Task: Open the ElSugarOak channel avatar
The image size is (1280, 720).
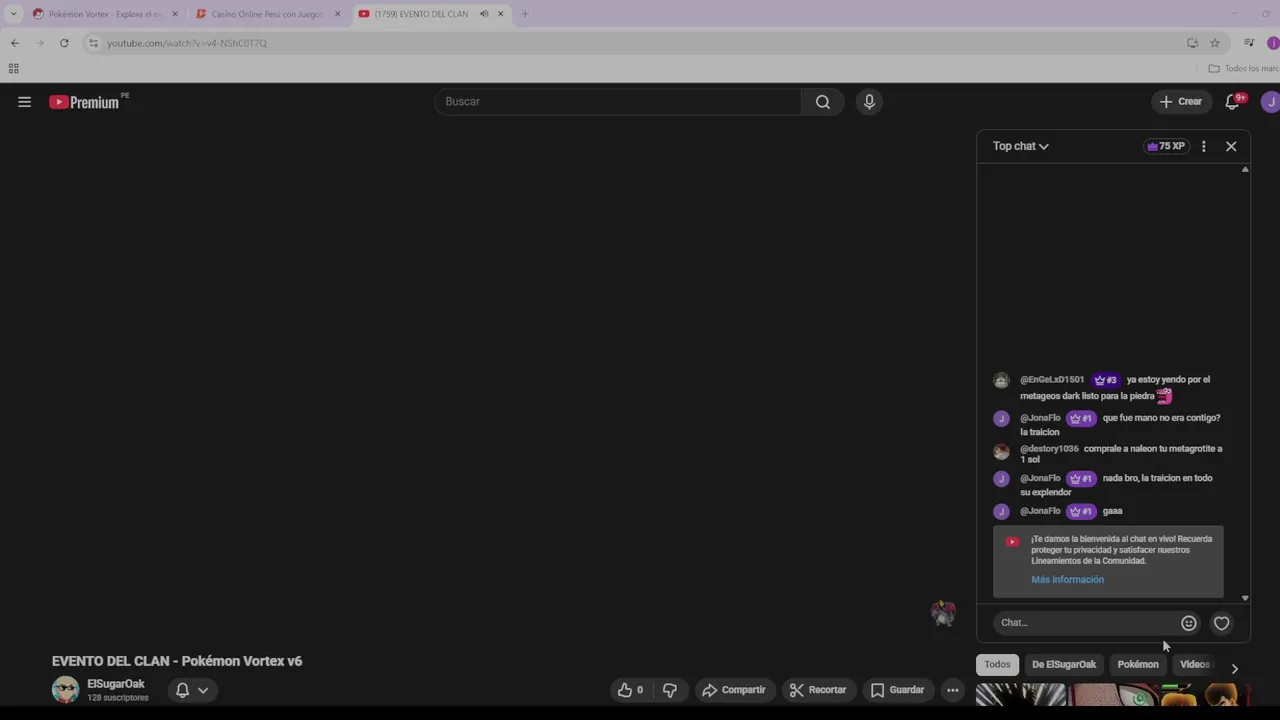Action: (65, 690)
